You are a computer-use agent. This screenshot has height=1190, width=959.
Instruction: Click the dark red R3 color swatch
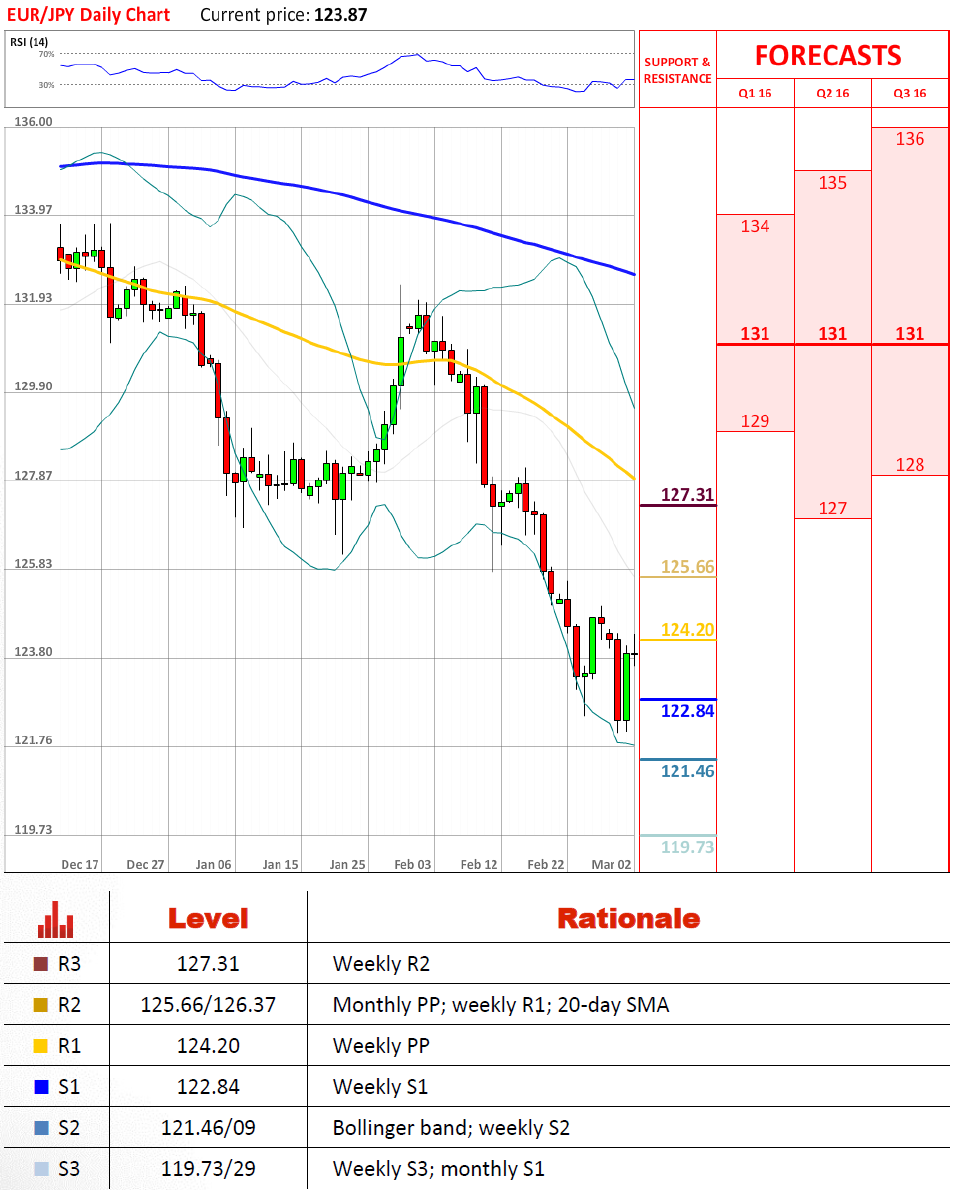[41, 964]
